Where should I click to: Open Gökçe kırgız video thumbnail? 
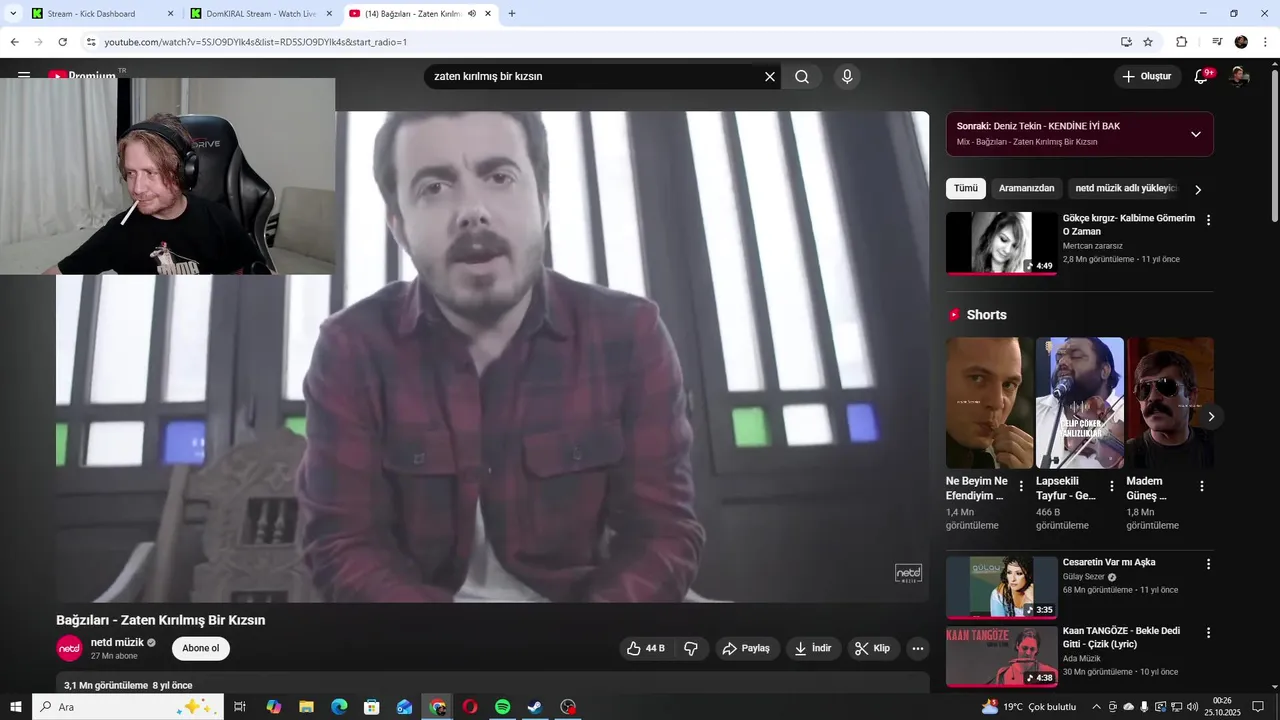[x=1001, y=243]
